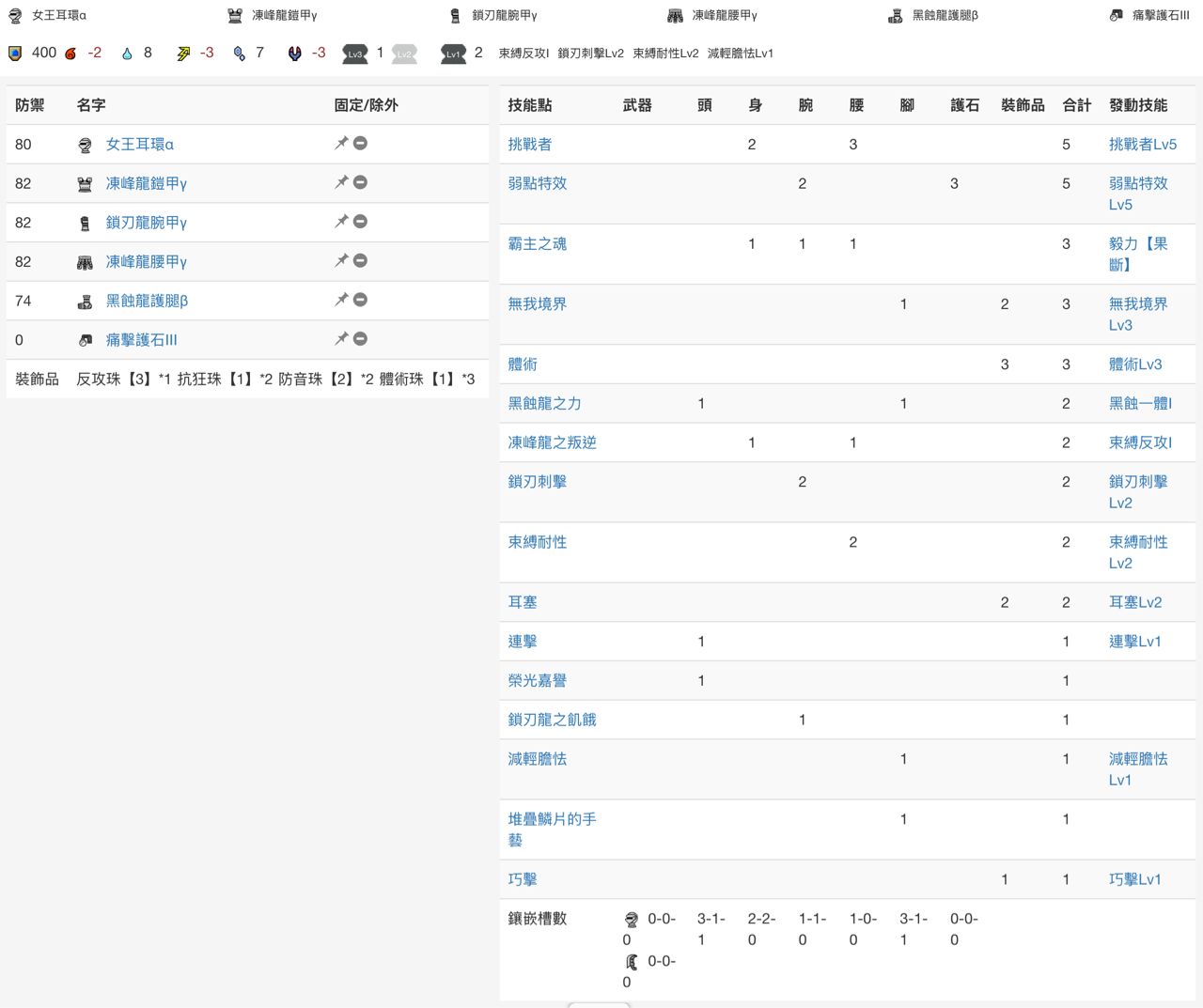Click the 巧擊Lv1 activated skill link

tap(1134, 879)
